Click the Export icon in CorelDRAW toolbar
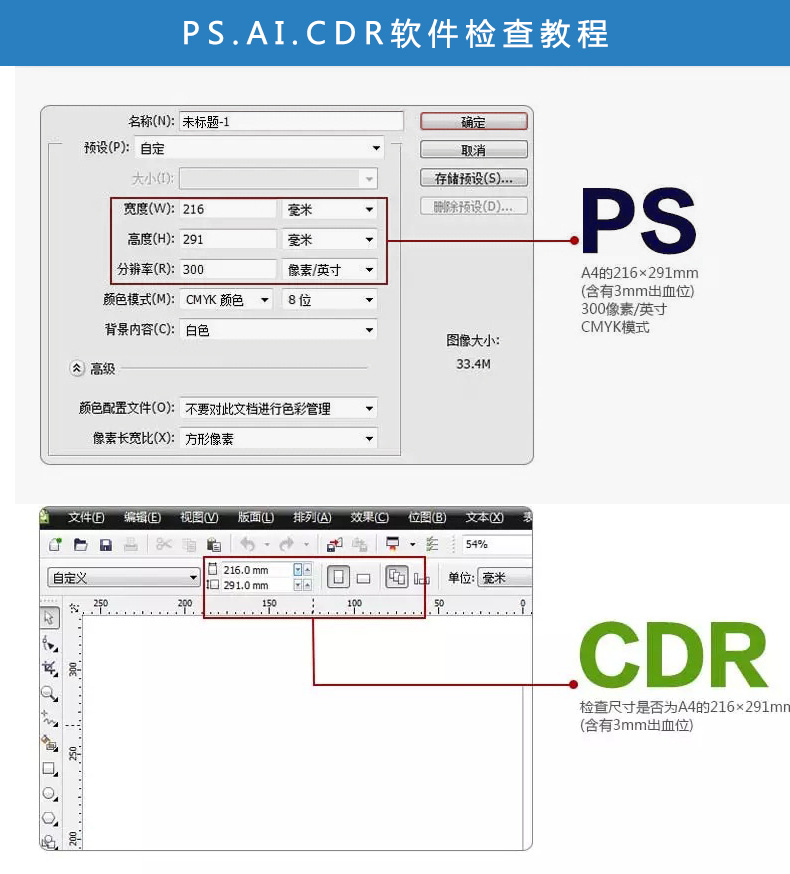 tap(360, 544)
